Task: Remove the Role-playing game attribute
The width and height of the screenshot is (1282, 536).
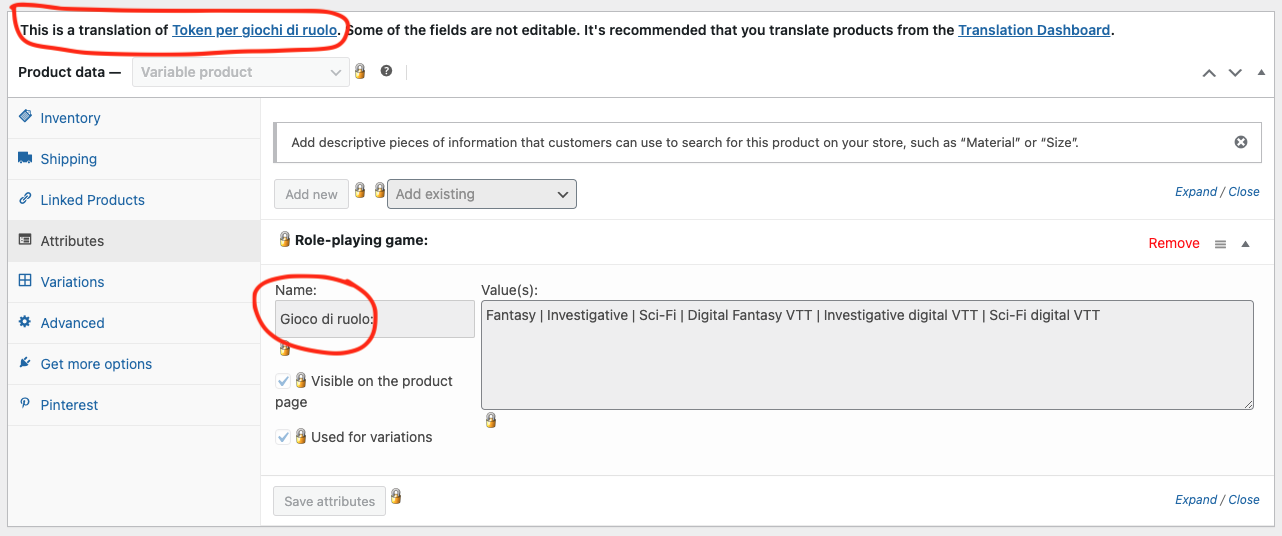Action: click(1174, 243)
